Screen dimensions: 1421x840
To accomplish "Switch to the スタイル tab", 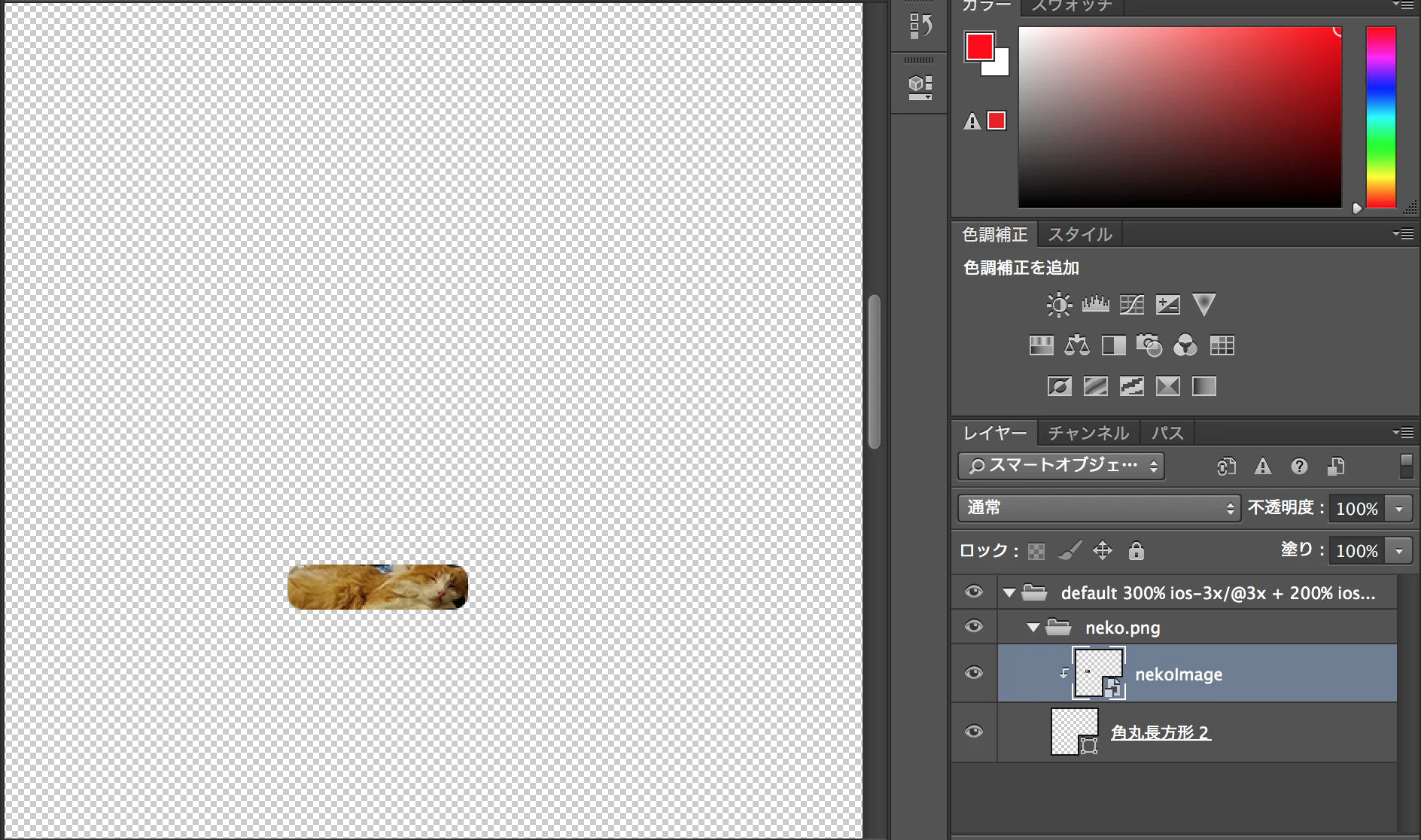I will pyautogui.click(x=1080, y=234).
